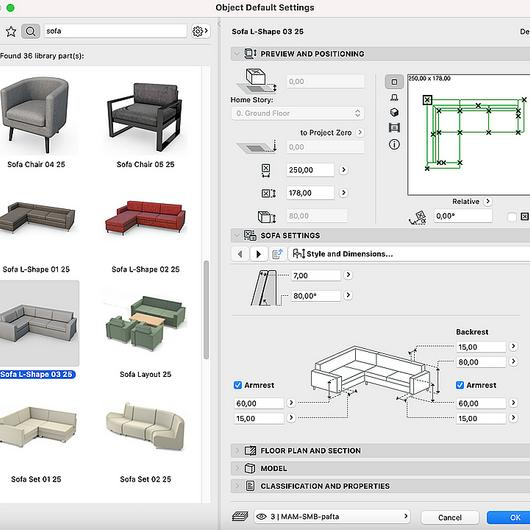Screen dimensions: 530x530
Task: Select Sofa L-Shape 01 25 thumbnail
Action: [37, 217]
